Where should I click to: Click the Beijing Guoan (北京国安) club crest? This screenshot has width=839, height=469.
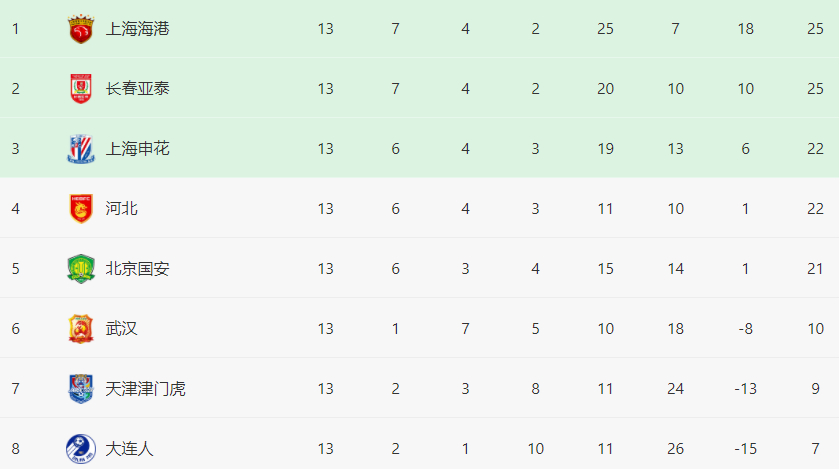(80, 269)
